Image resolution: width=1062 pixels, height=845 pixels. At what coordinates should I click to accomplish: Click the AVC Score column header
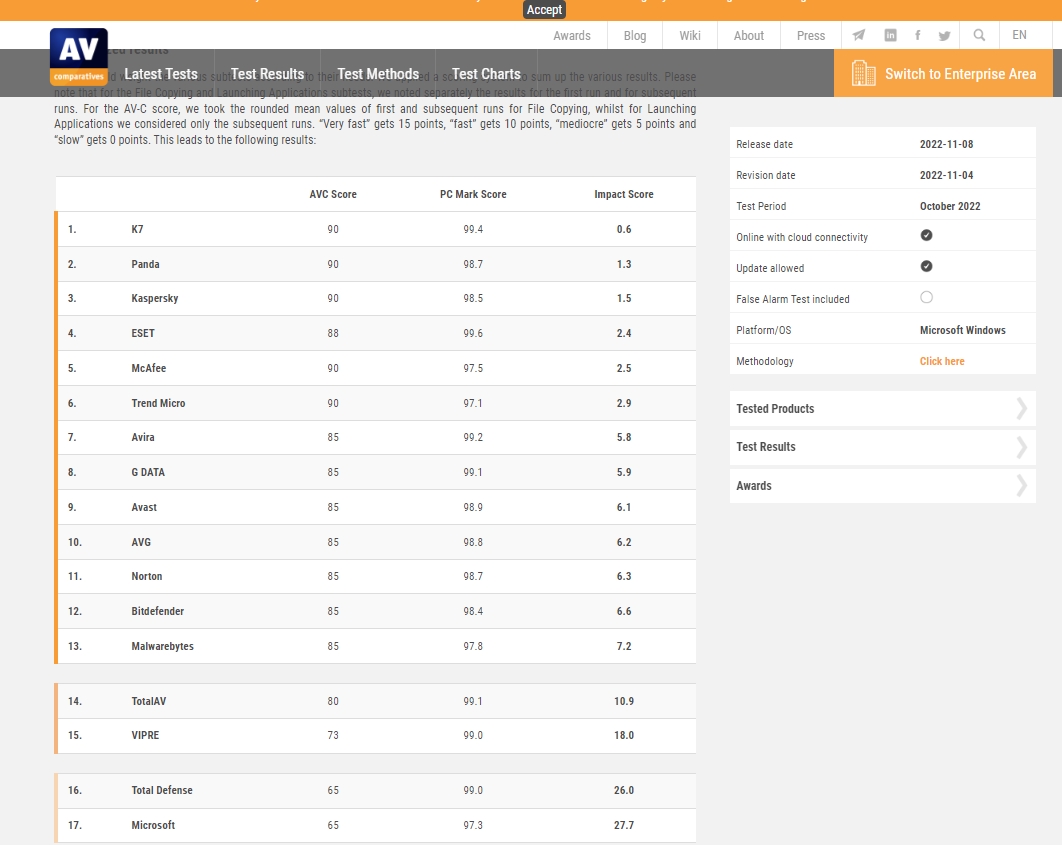333,194
